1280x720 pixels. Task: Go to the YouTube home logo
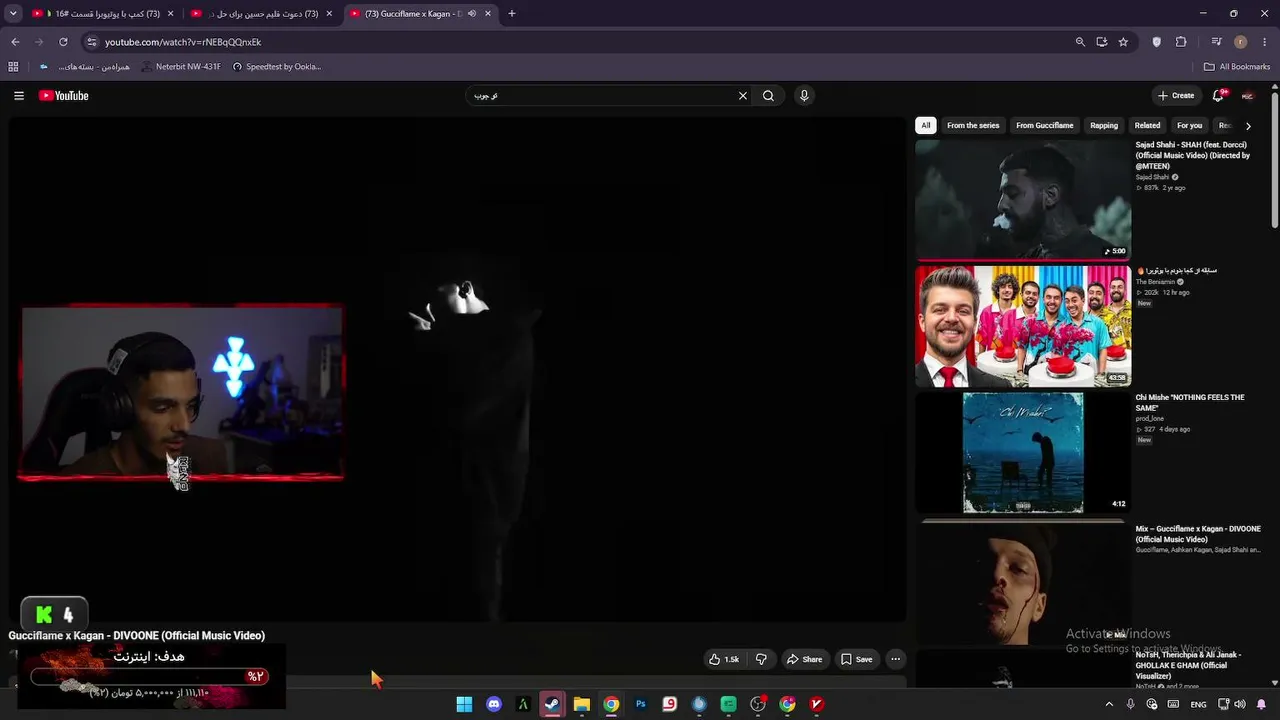pos(64,96)
